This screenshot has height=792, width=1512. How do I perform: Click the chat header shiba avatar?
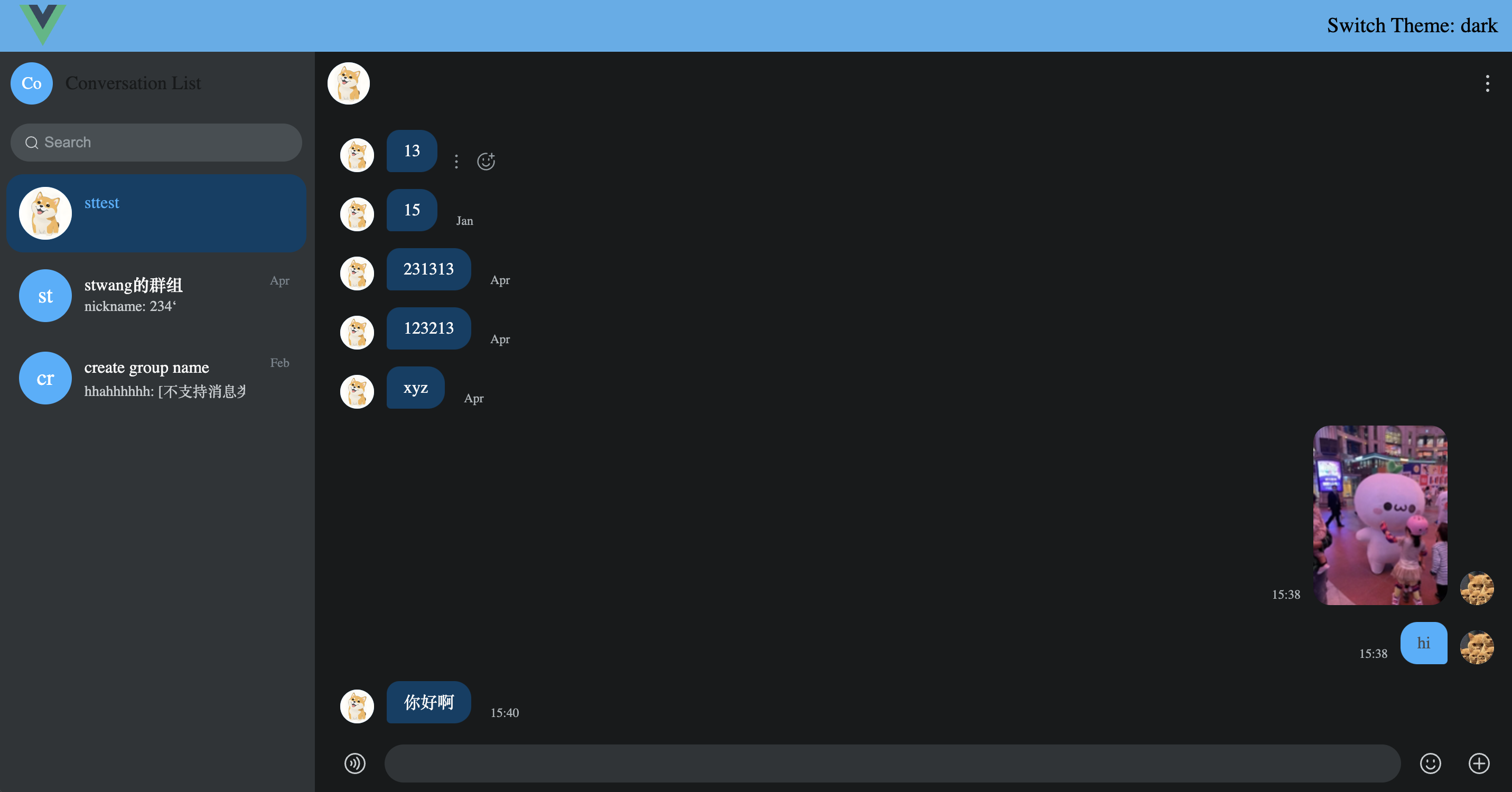pos(349,83)
